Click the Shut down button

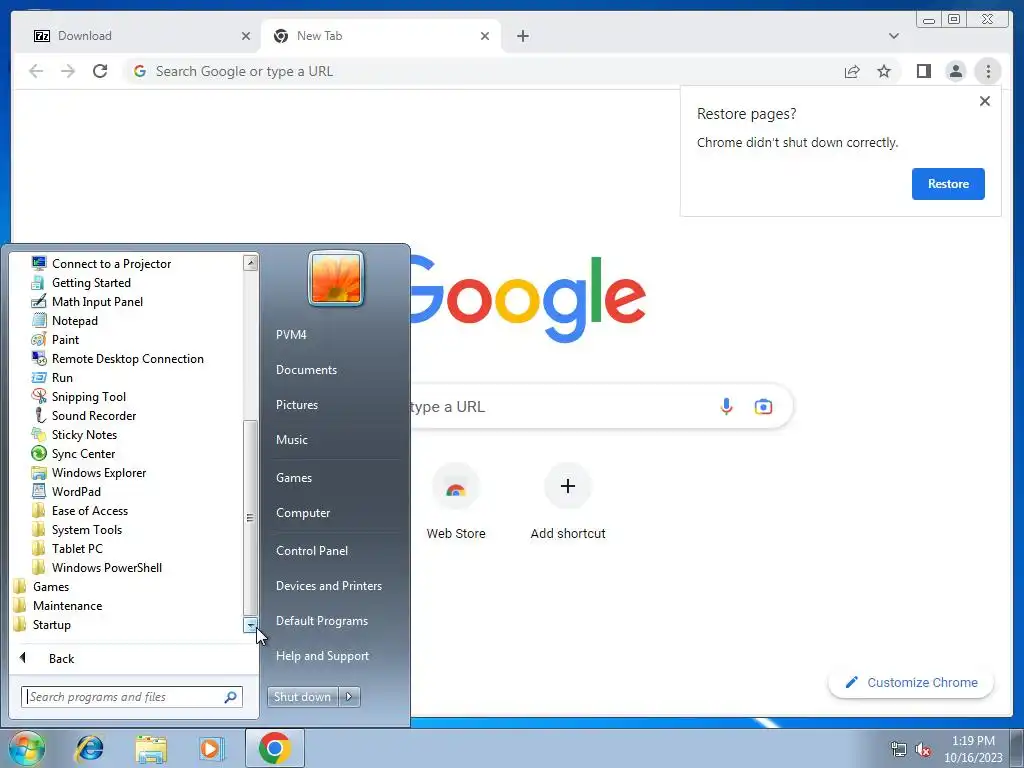(302, 697)
